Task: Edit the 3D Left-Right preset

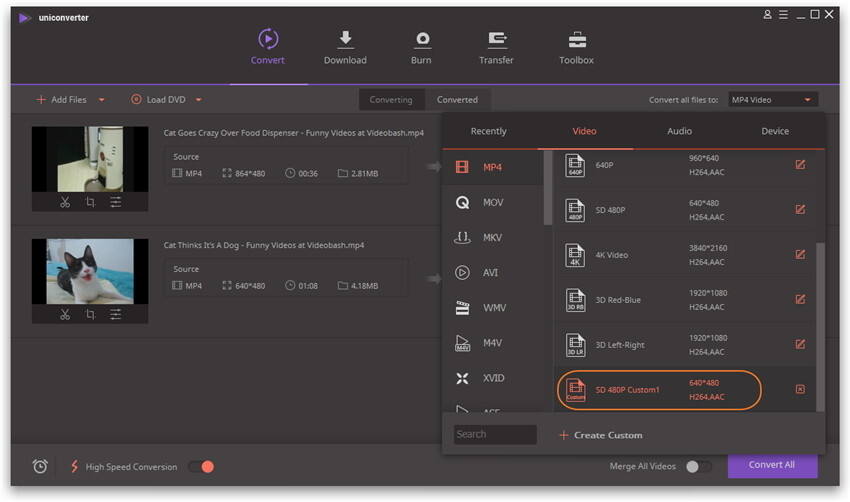Action: (800, 344)
